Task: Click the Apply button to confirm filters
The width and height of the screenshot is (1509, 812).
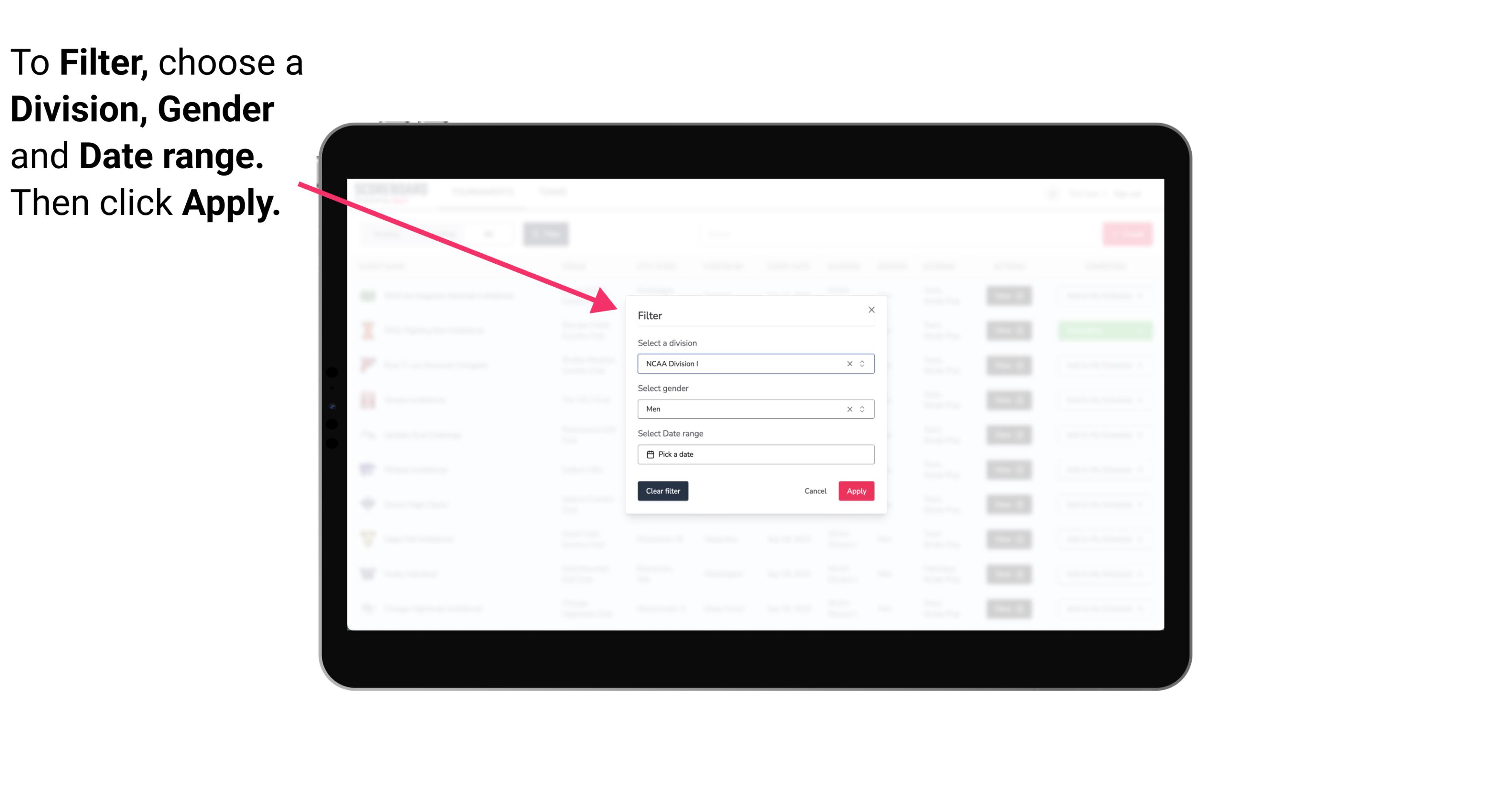Action: point(855,491)
